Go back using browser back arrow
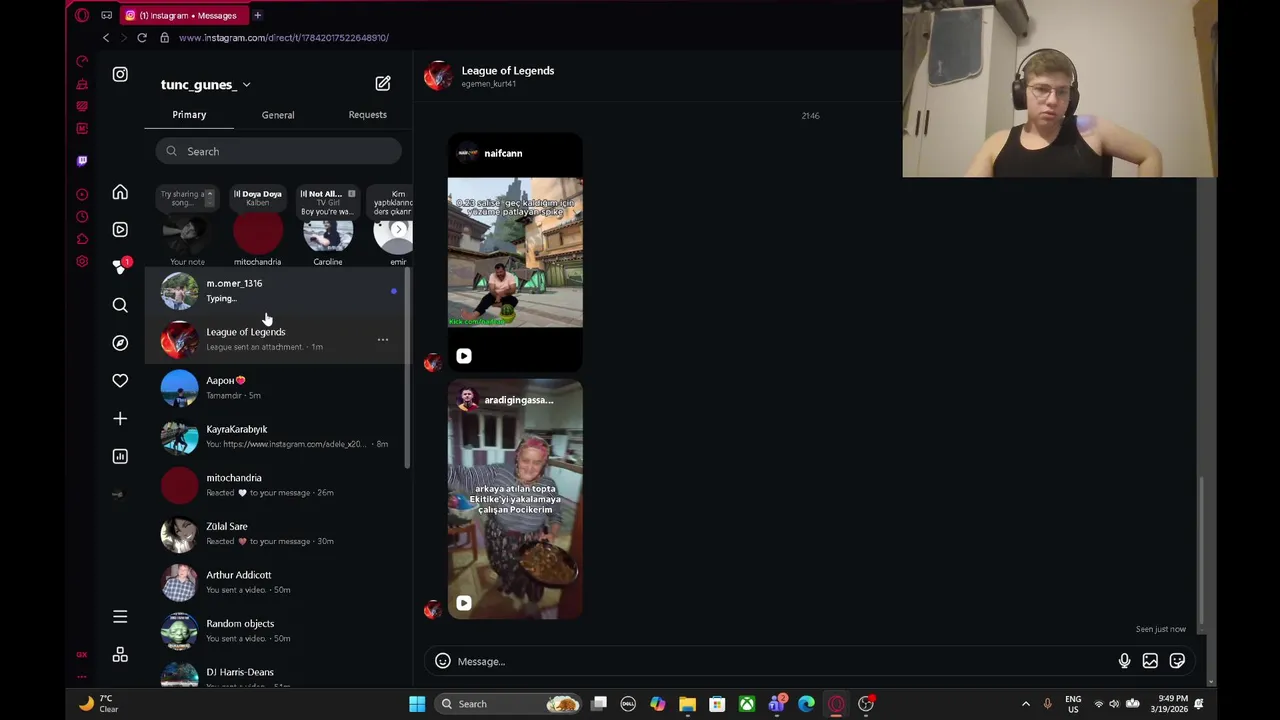 (106, 38)
